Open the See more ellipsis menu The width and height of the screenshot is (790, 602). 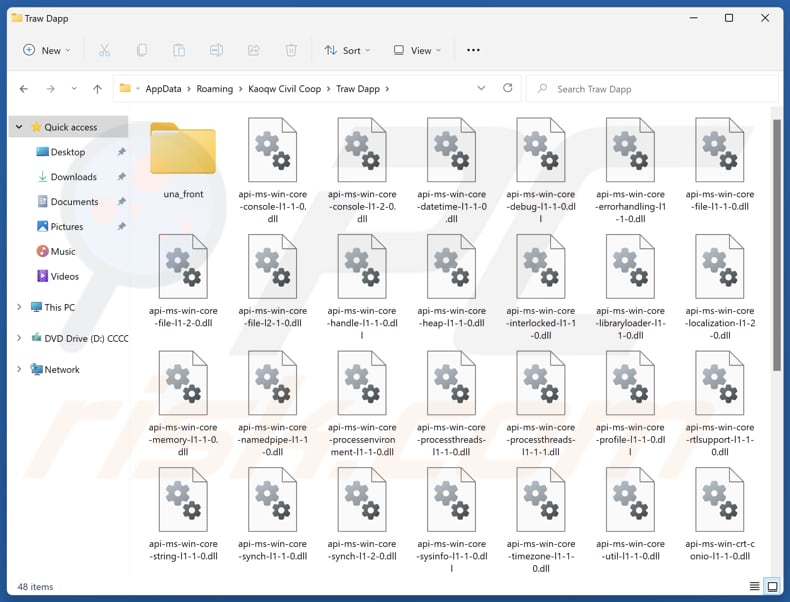(473, 50)
